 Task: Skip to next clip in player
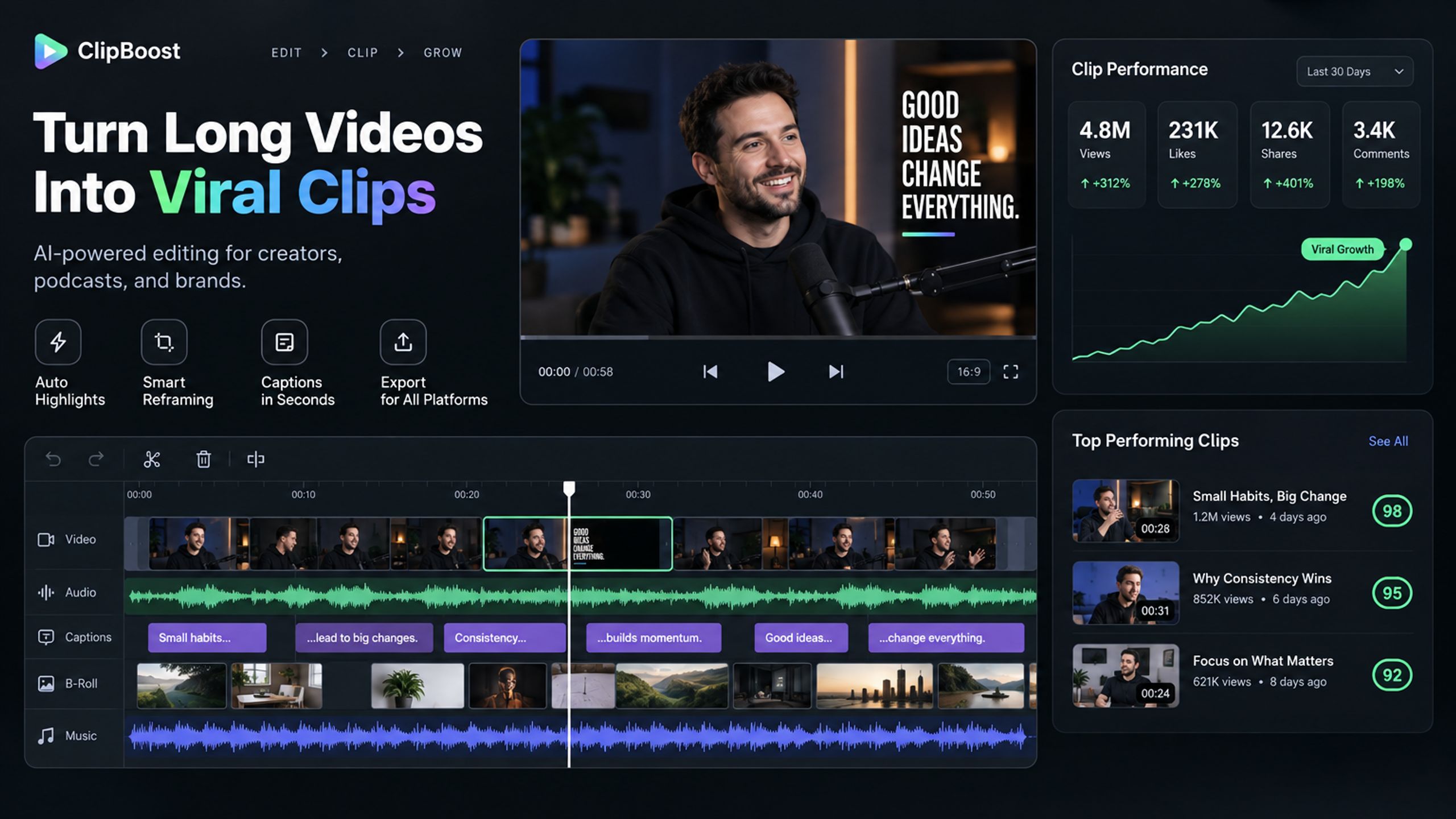[x=836, y=372]
